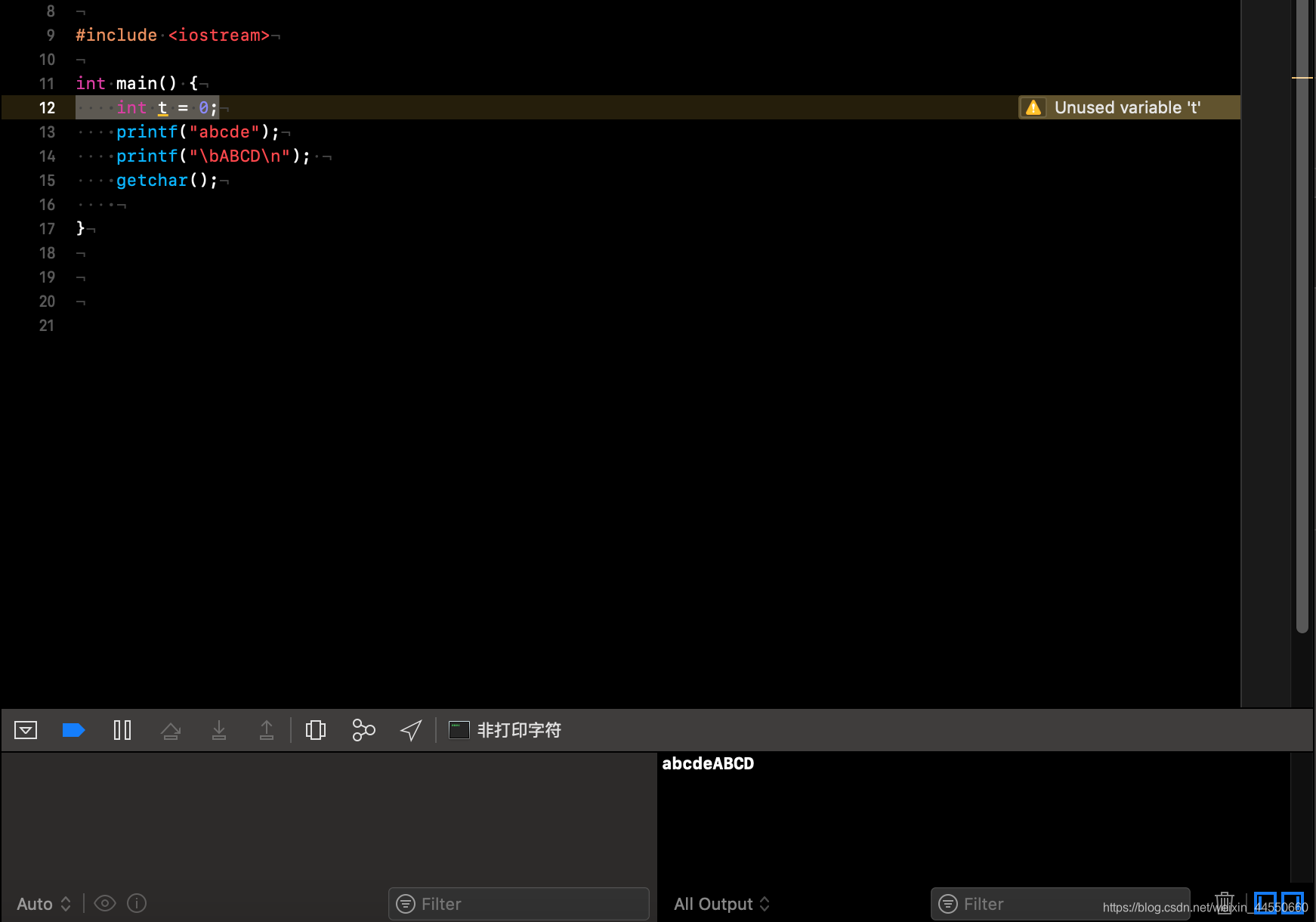
Task: Open the Auto variables scope dropdown
Action: click(44, 904)
